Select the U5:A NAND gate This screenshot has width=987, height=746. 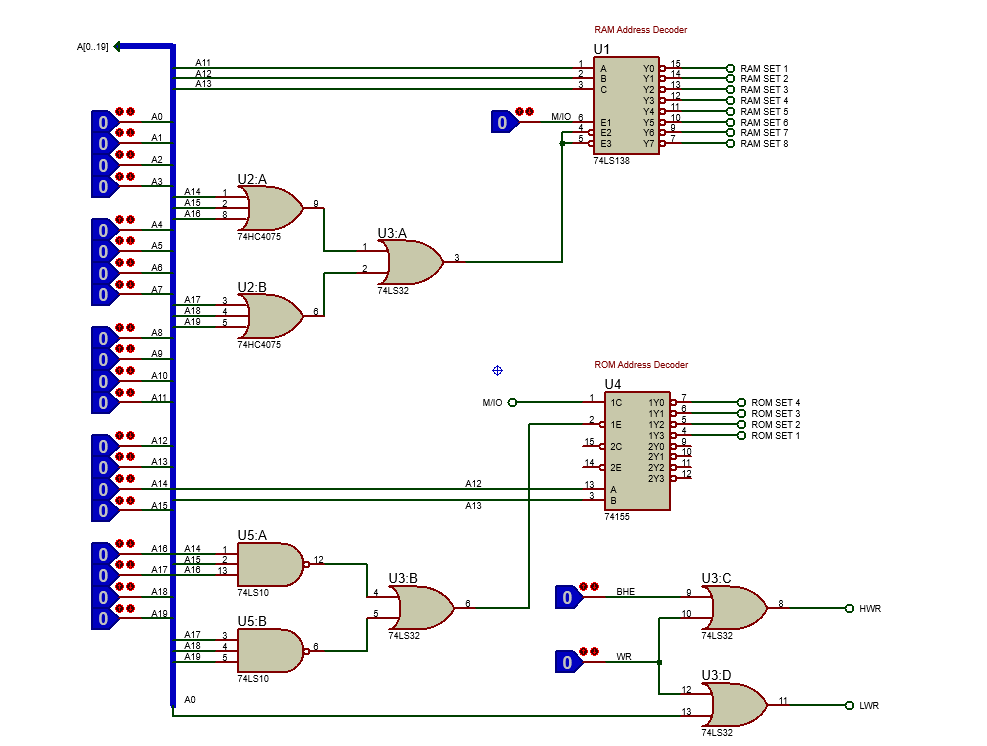point(271,565)
